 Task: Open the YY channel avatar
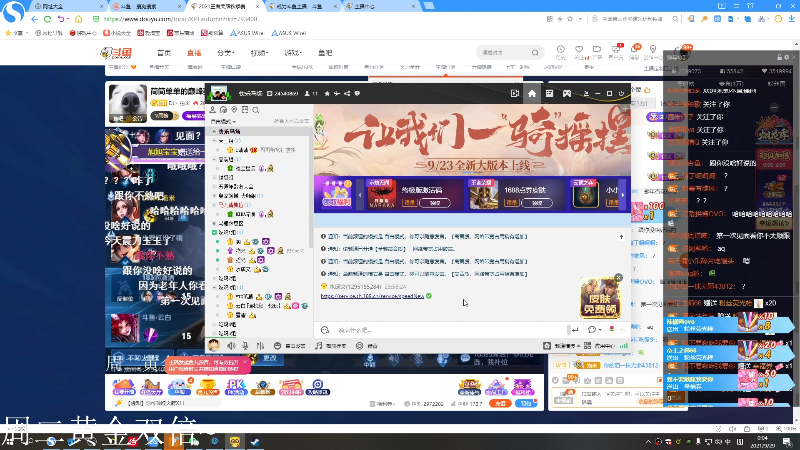point(219,93)
